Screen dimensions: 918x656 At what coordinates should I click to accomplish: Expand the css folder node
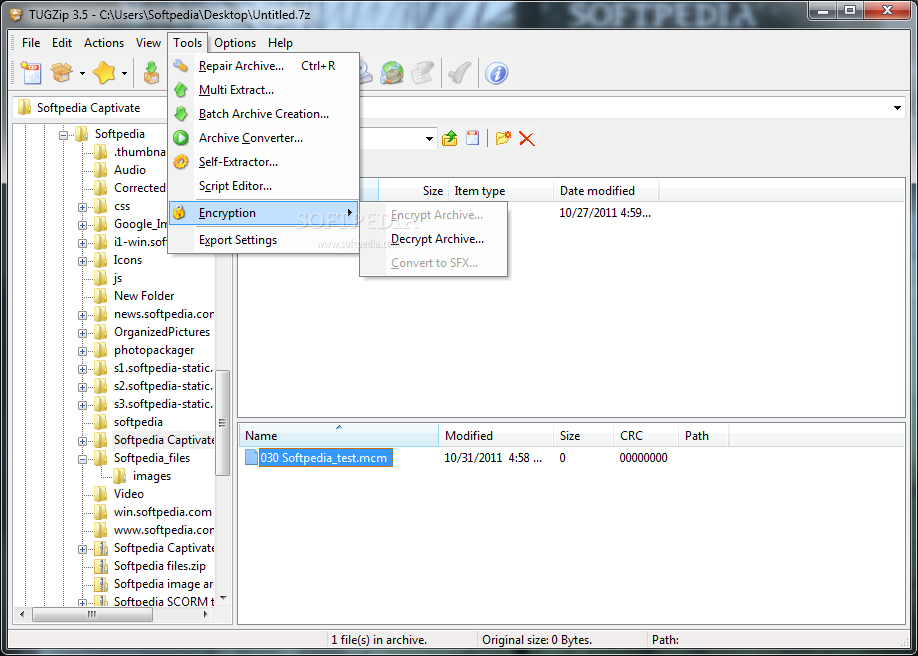(82, 207)
